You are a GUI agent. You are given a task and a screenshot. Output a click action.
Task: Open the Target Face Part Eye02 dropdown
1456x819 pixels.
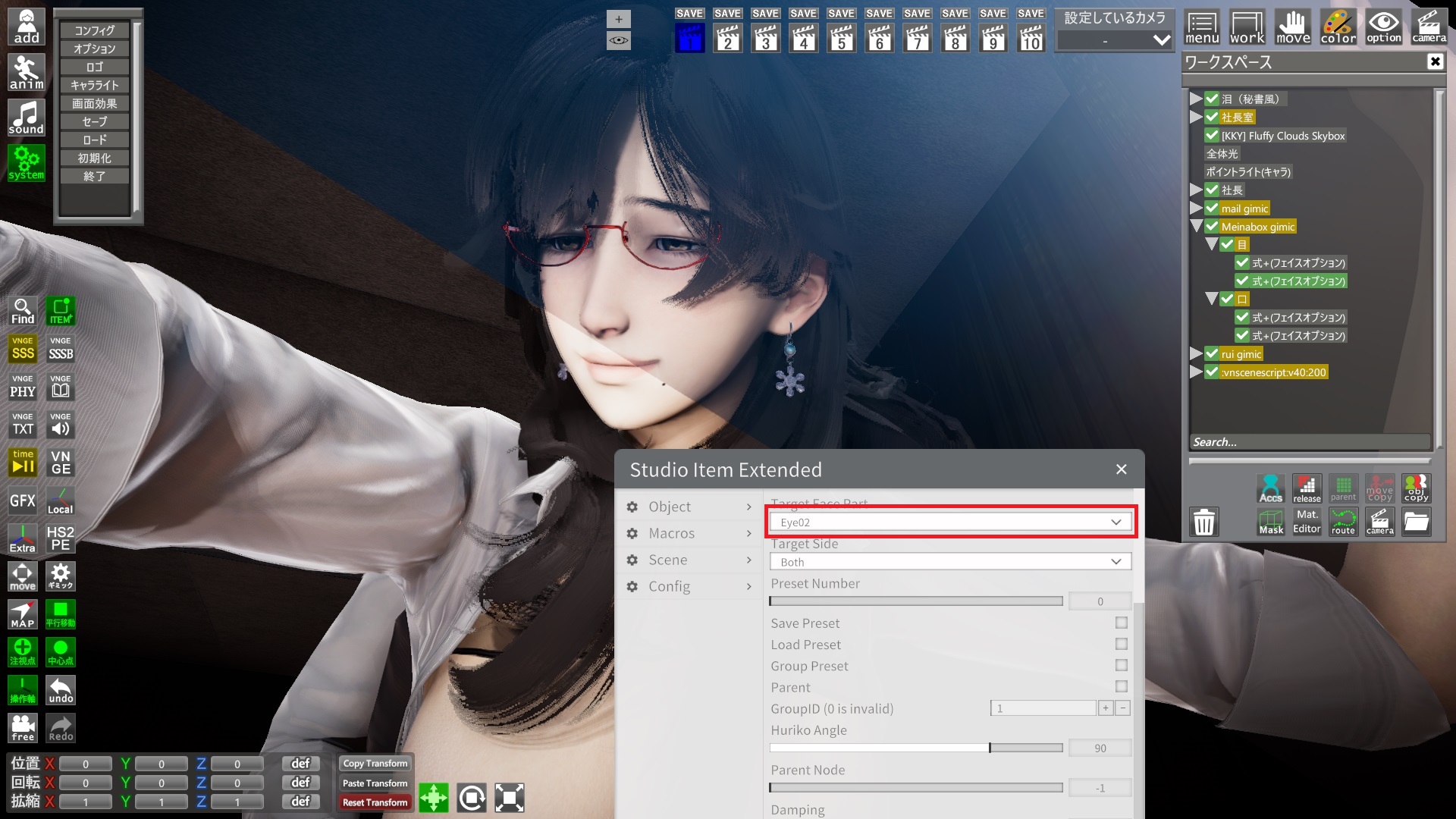pyautogui.click(x=950, y=522)
